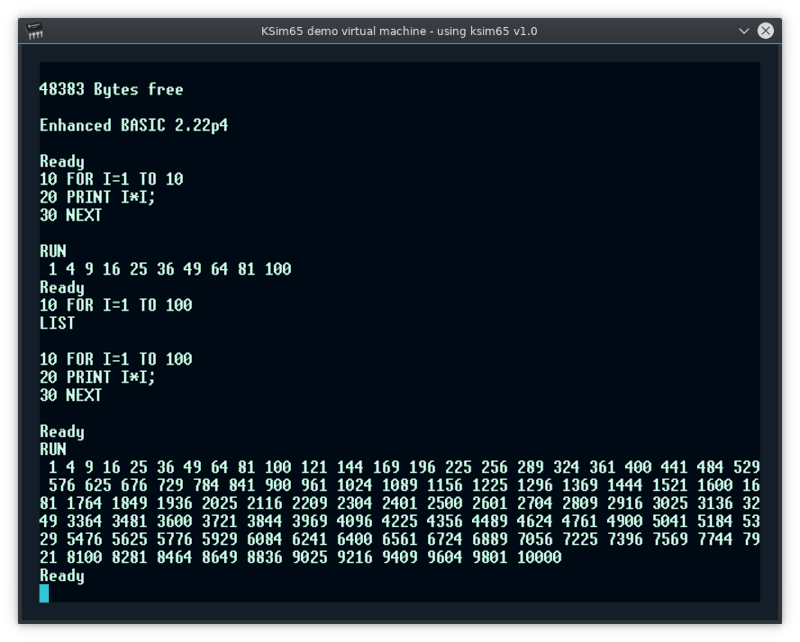Click the 'Enhanced BASIC 2.22p4' line
Screen dimensions: 800x642
click(x=134, y=126)
